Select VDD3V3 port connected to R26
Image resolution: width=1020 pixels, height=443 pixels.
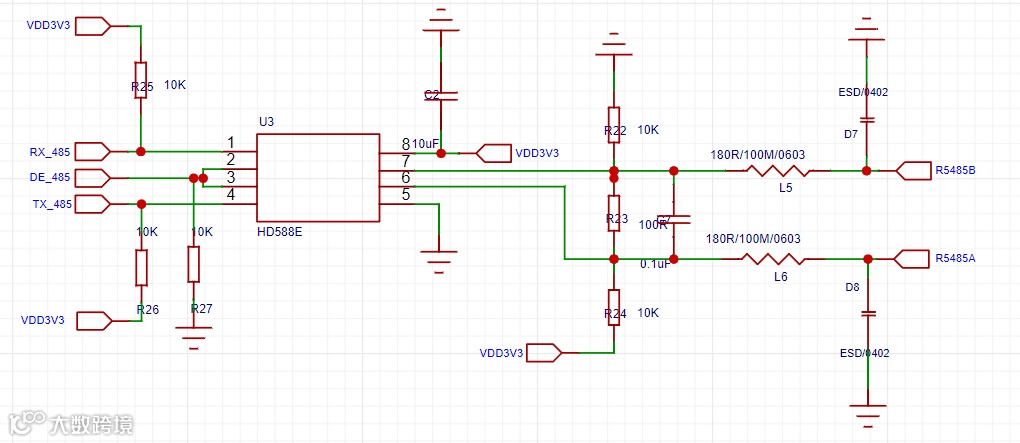[94, 321]
